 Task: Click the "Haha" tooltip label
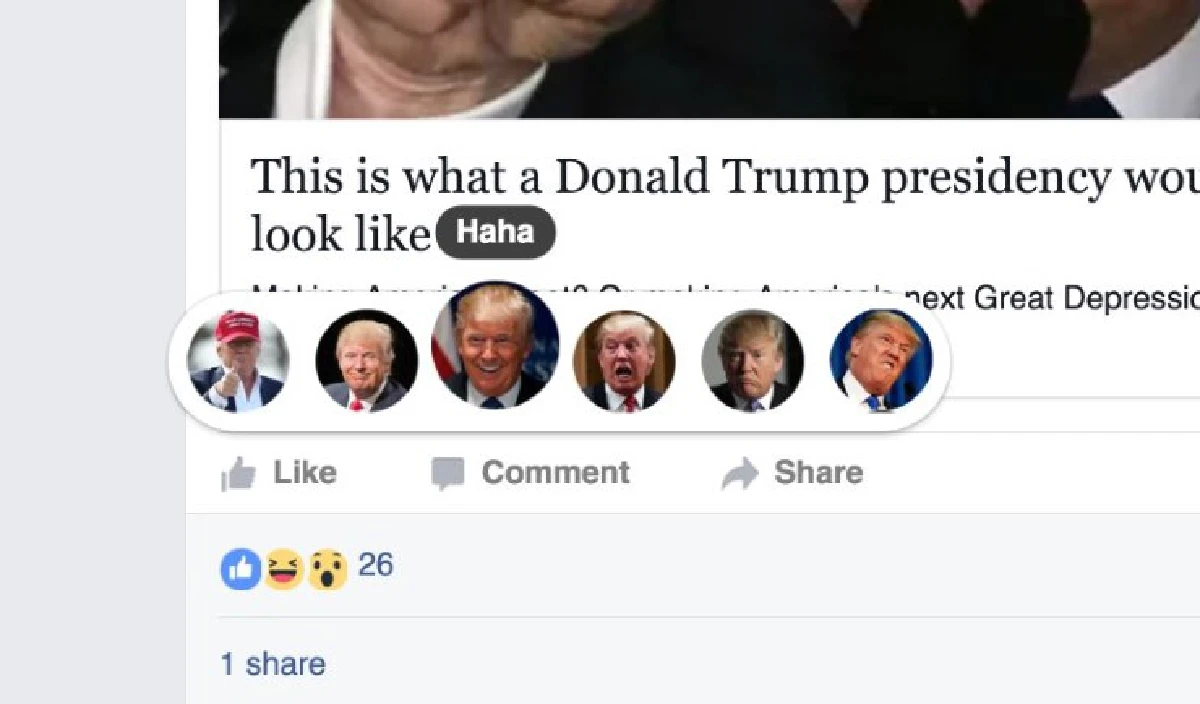pyautogui.click(x=496, y=232)
